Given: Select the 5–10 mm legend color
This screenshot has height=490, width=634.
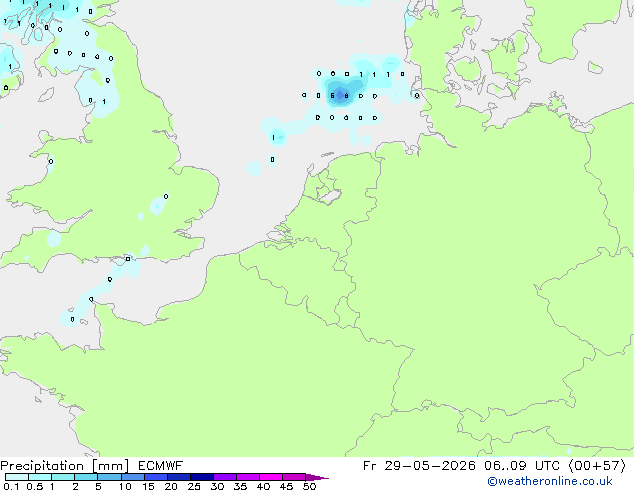Looking at the screenshot, I should pyautogui.click(x=109, y=477).
